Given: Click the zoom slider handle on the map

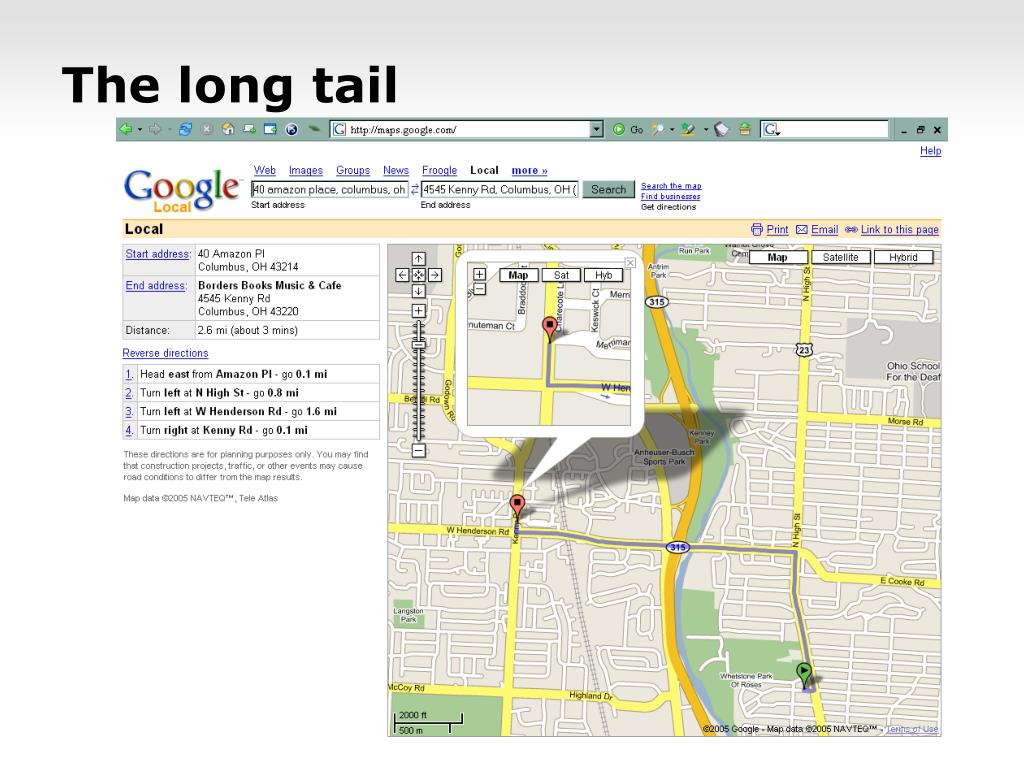Looking at the screenshot, I should [x=419, y=344].
